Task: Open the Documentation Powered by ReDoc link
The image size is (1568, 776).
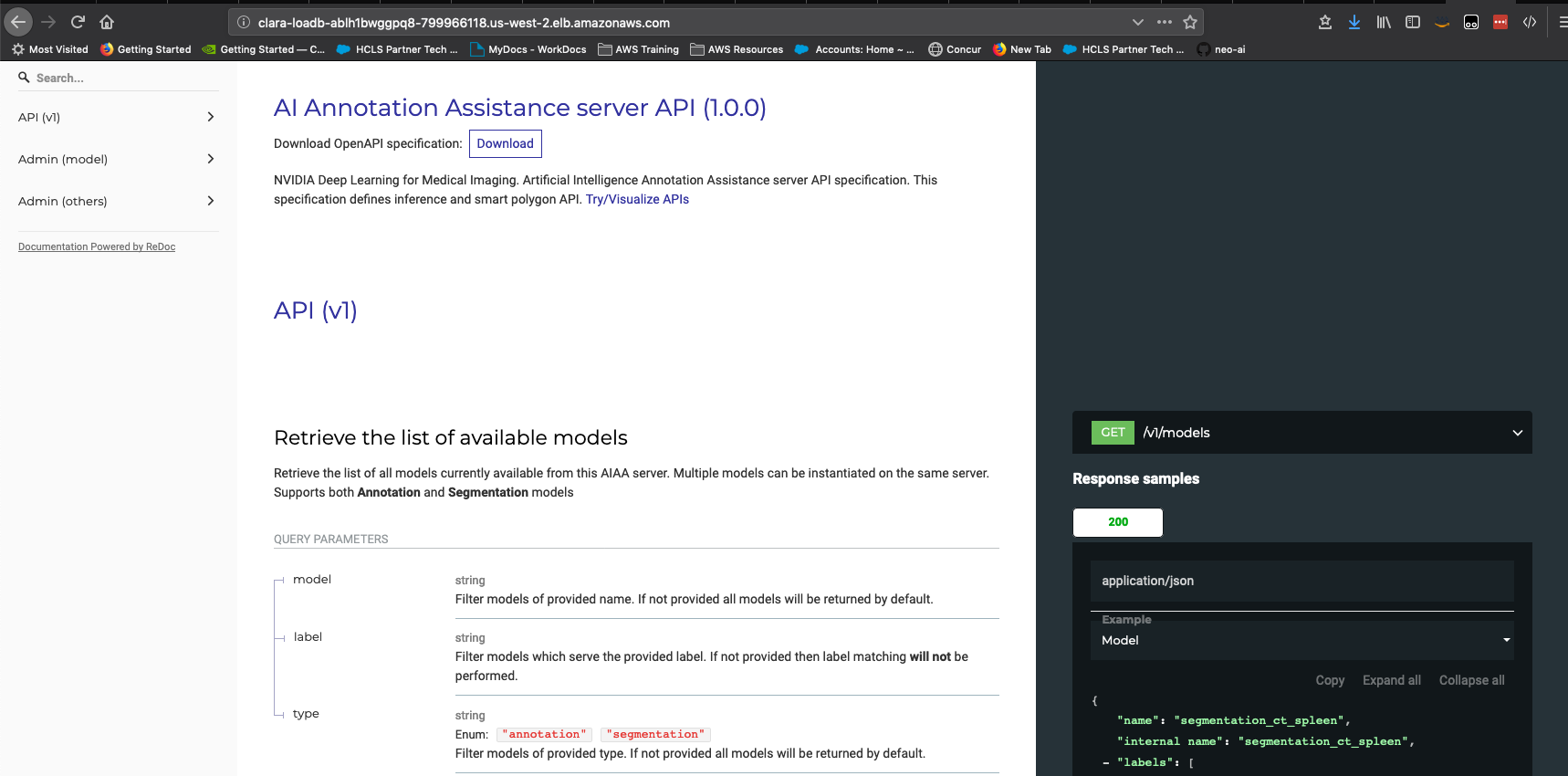Action: [x=97, y=246]
